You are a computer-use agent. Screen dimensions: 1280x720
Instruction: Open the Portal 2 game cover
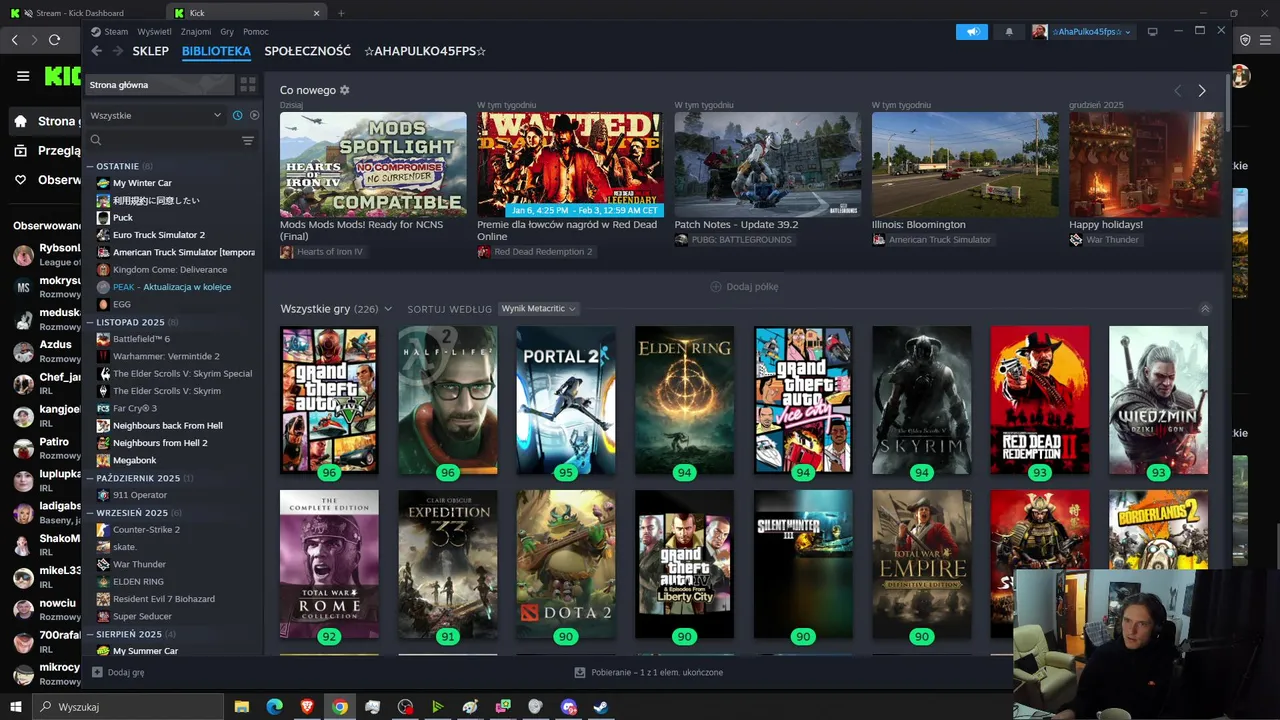pyautogui.click(x=566, y=400)
